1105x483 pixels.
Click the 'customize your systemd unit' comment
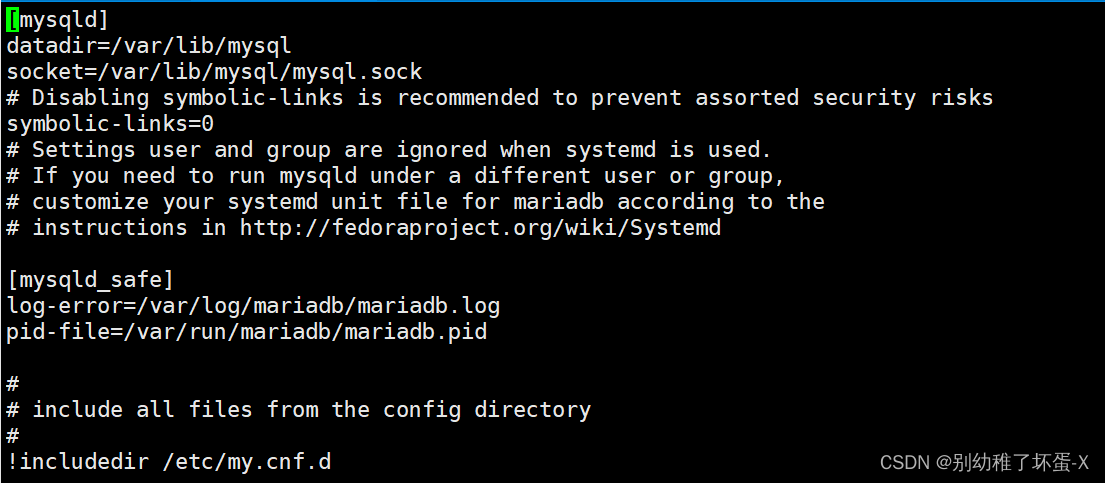415,202
